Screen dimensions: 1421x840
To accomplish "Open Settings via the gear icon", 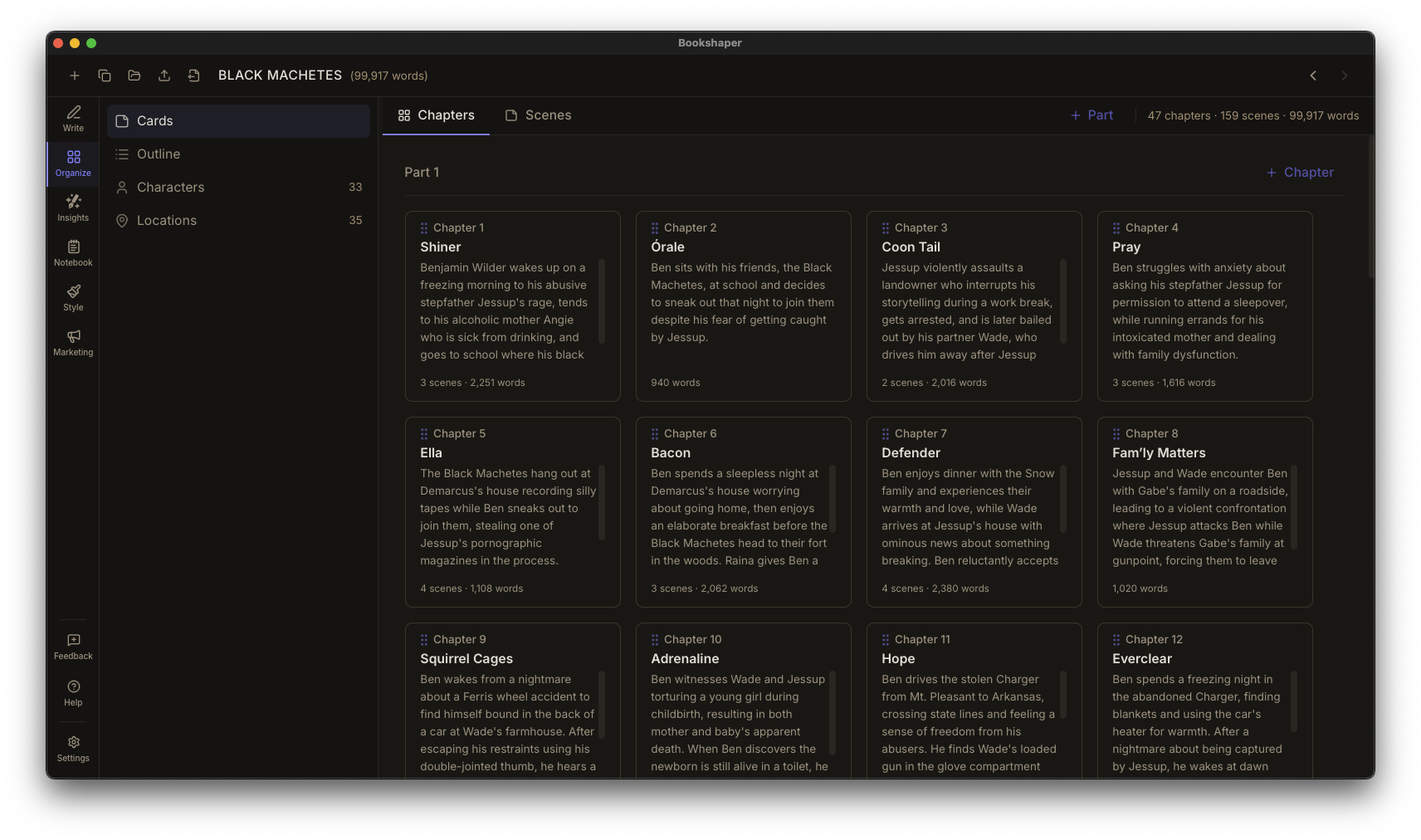I will (73, 748).
